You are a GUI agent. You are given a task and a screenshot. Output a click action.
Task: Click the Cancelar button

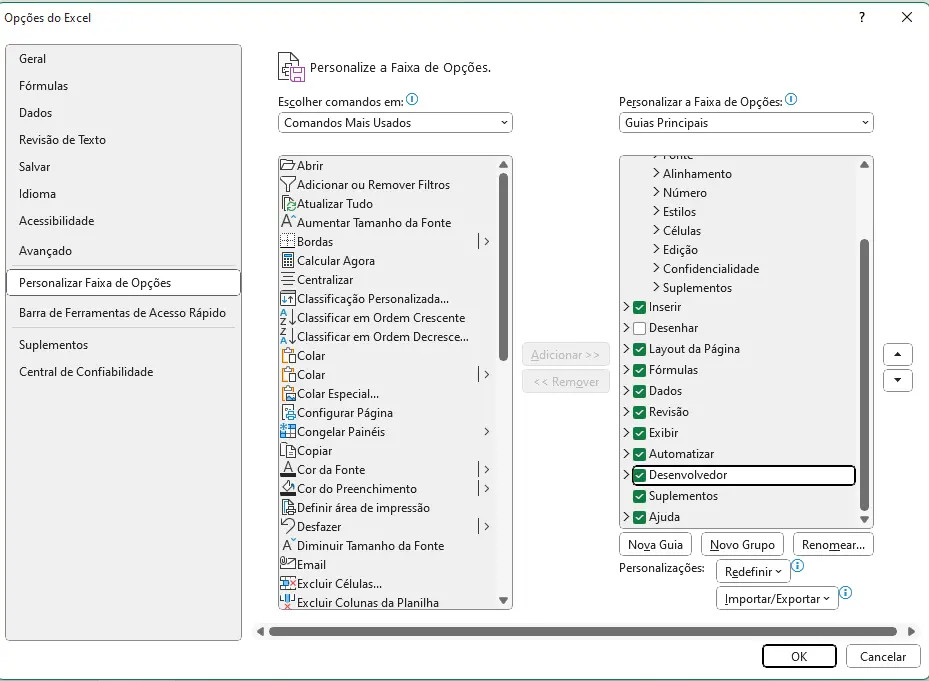click(x=883, y=656)
